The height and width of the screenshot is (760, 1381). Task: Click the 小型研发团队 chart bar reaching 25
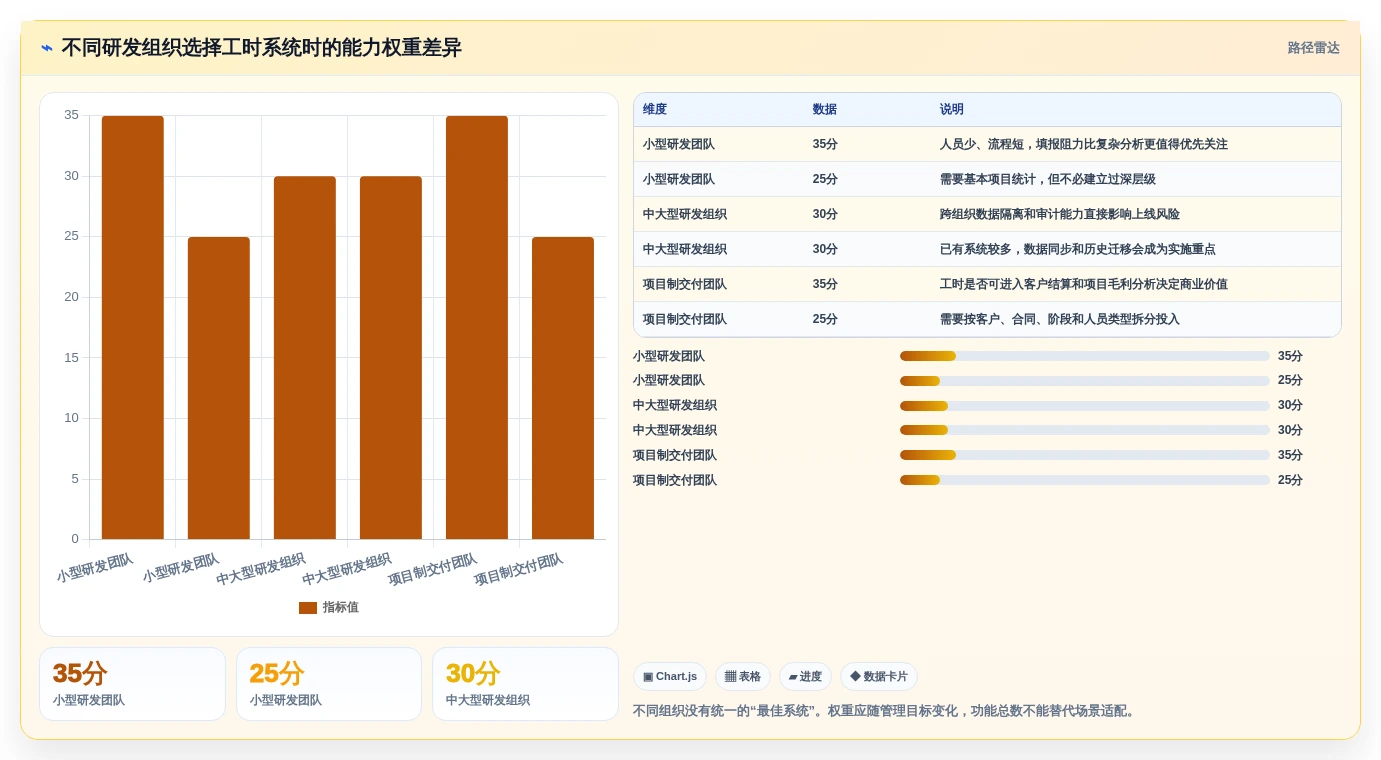tap(219, 388)
